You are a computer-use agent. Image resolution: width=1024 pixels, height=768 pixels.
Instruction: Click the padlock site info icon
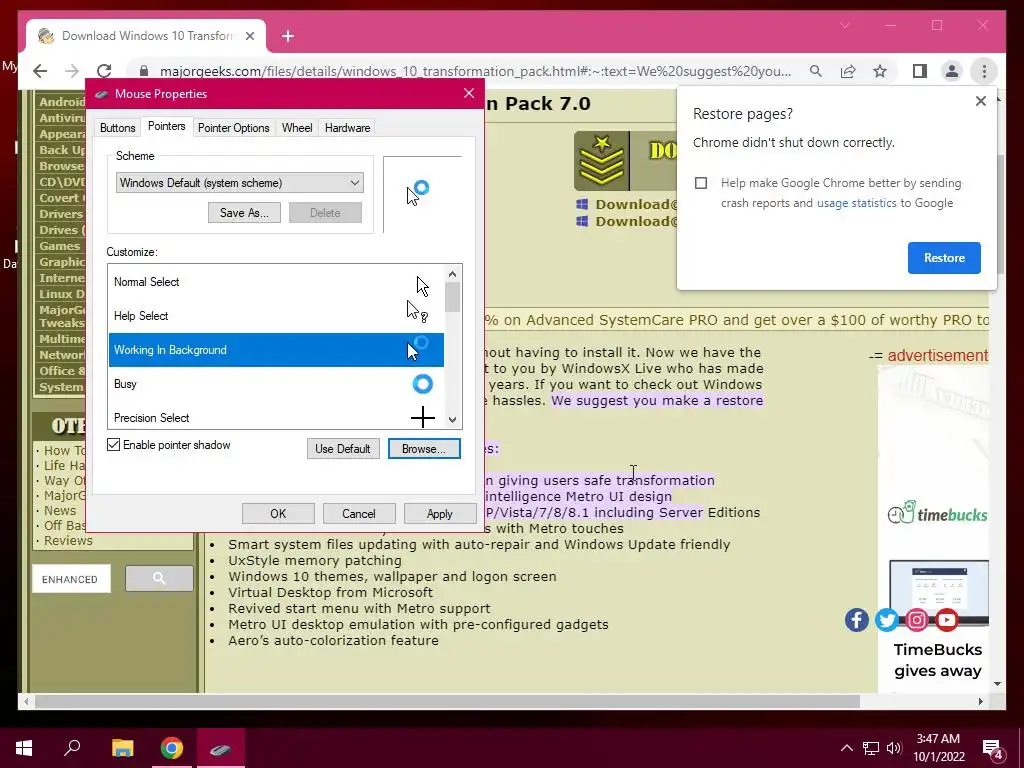[x=144, y=71]
